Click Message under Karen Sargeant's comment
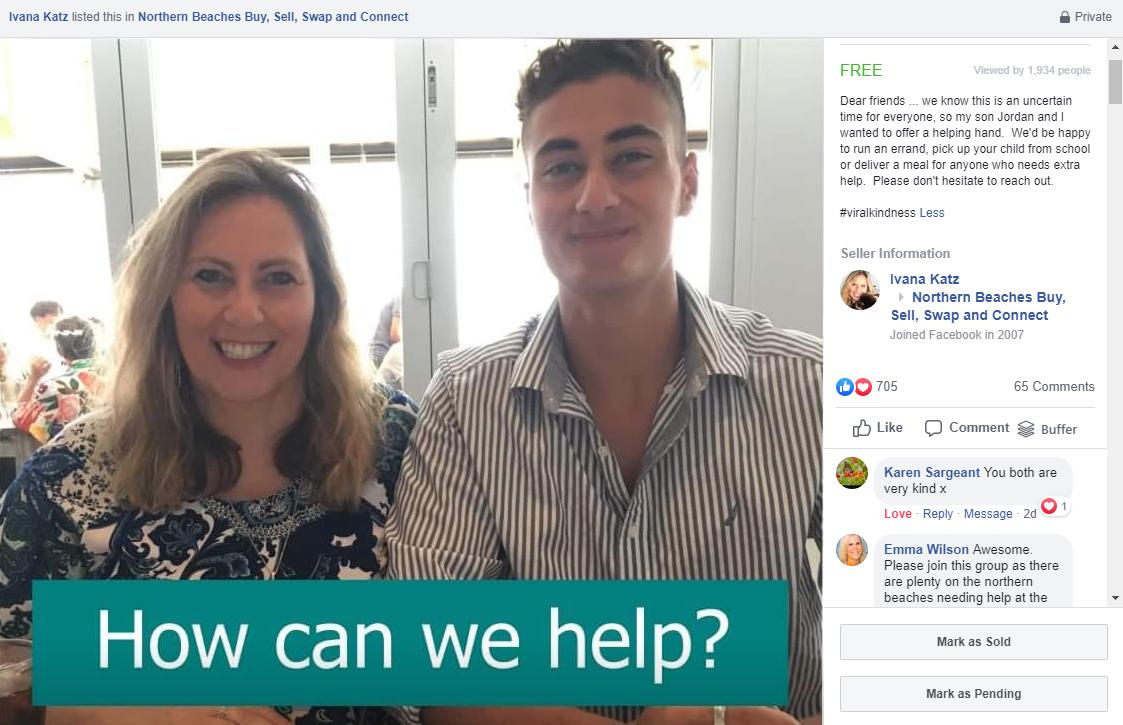Image resolution: width=1123 pixels, height=725 pixels. coord(988,514)
